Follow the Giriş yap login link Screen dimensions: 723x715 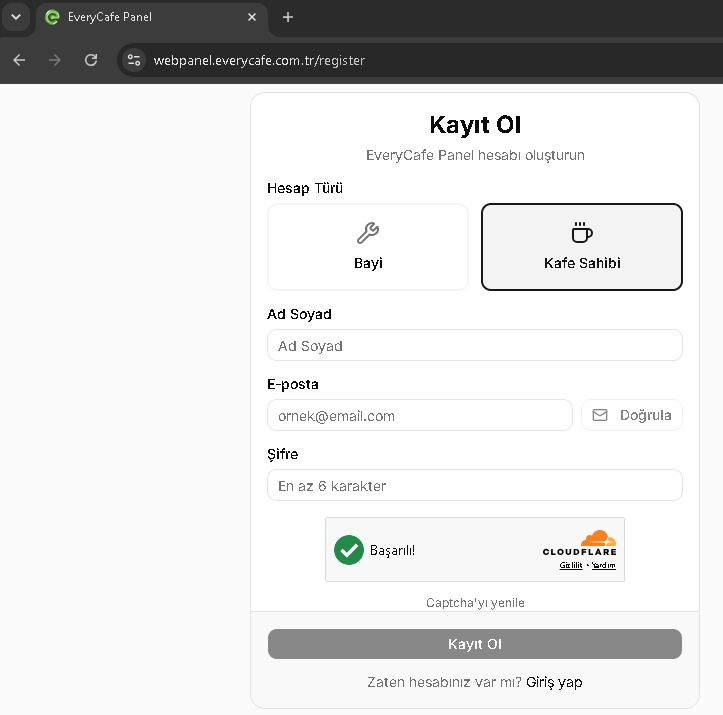click(x=554, y=682)
